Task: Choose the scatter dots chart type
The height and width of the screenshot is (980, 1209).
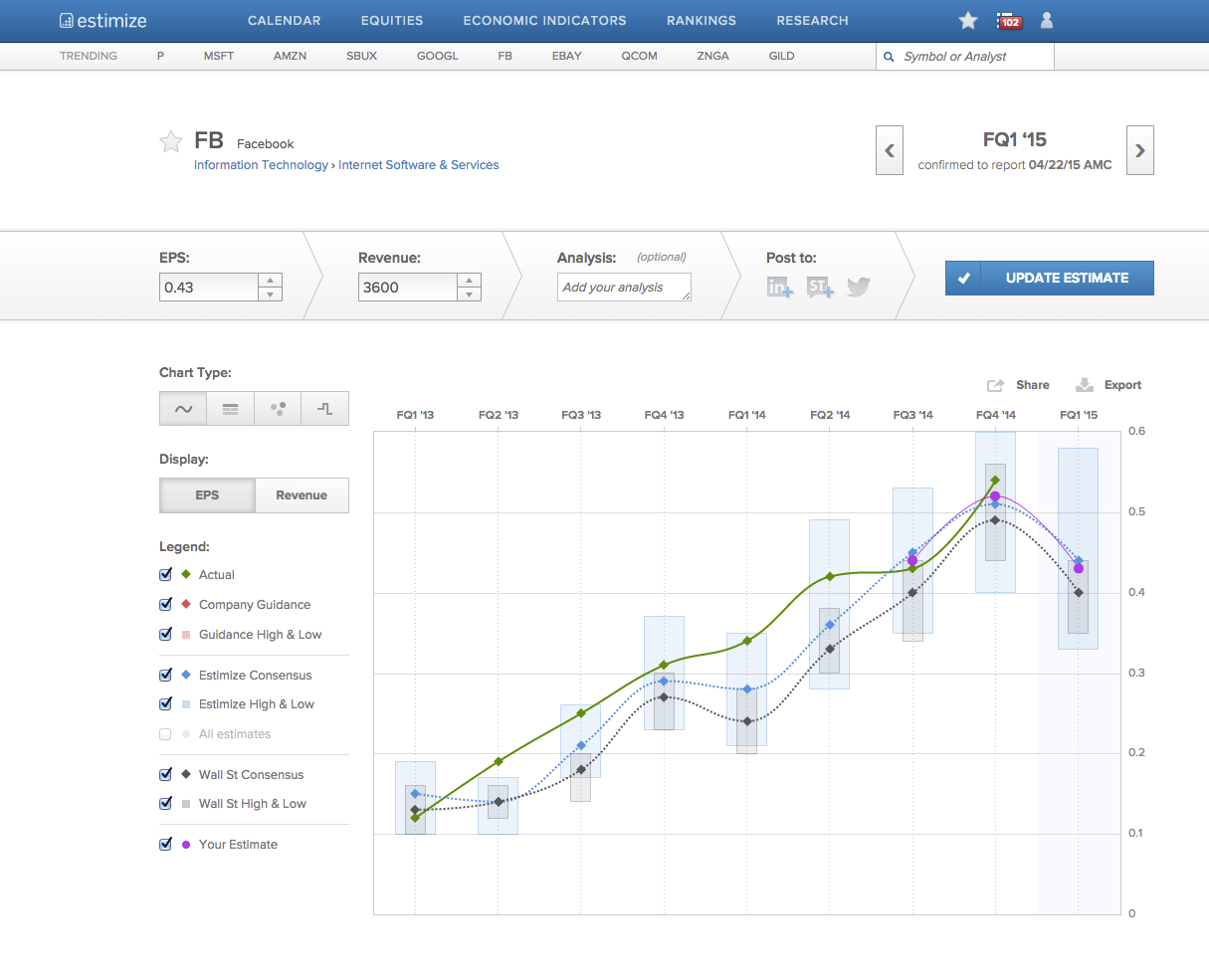Action: point(278,409)
